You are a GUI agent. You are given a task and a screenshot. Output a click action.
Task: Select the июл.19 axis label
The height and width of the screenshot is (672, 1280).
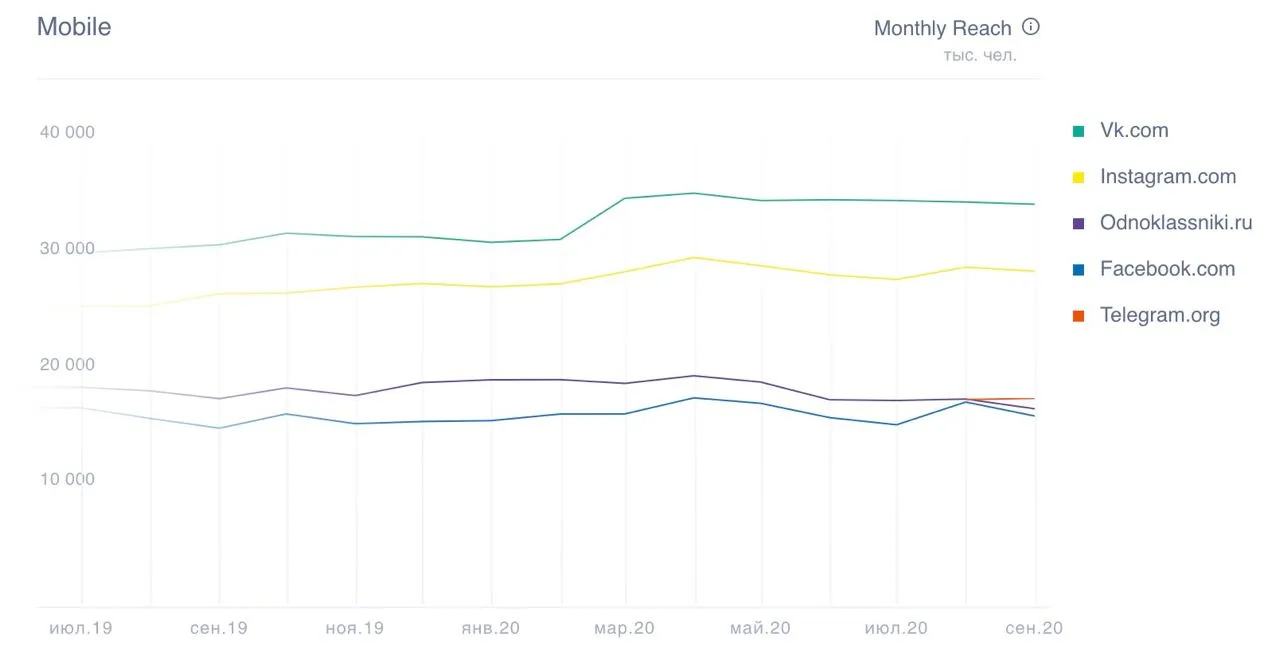(x=81, y=629)
